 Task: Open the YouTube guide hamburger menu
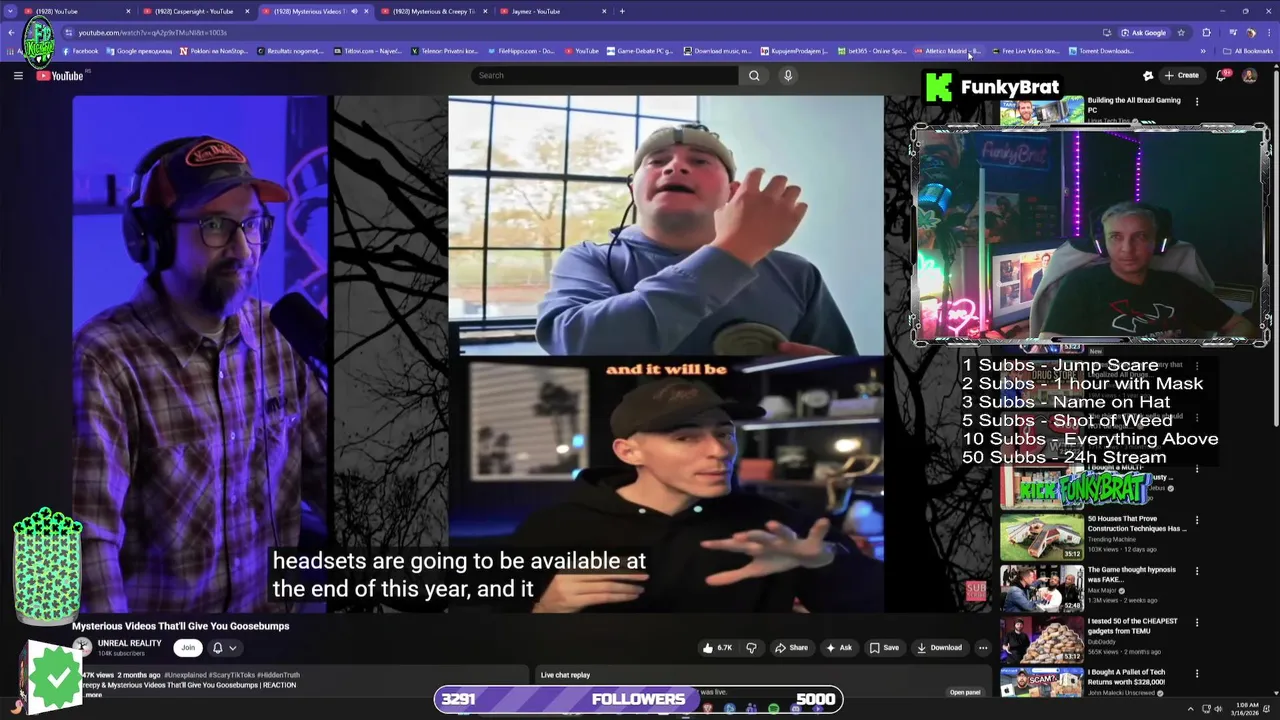[x=18, y=75]
